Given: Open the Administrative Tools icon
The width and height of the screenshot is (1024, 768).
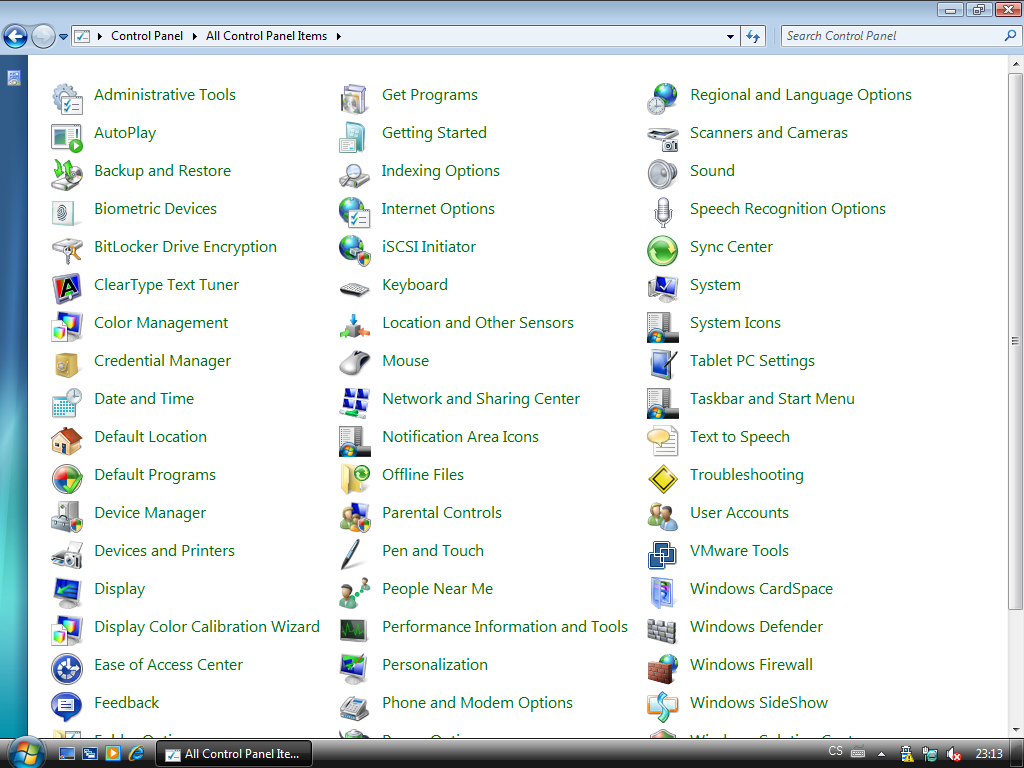Looking at the screenshot, I should tap(67, 99).
